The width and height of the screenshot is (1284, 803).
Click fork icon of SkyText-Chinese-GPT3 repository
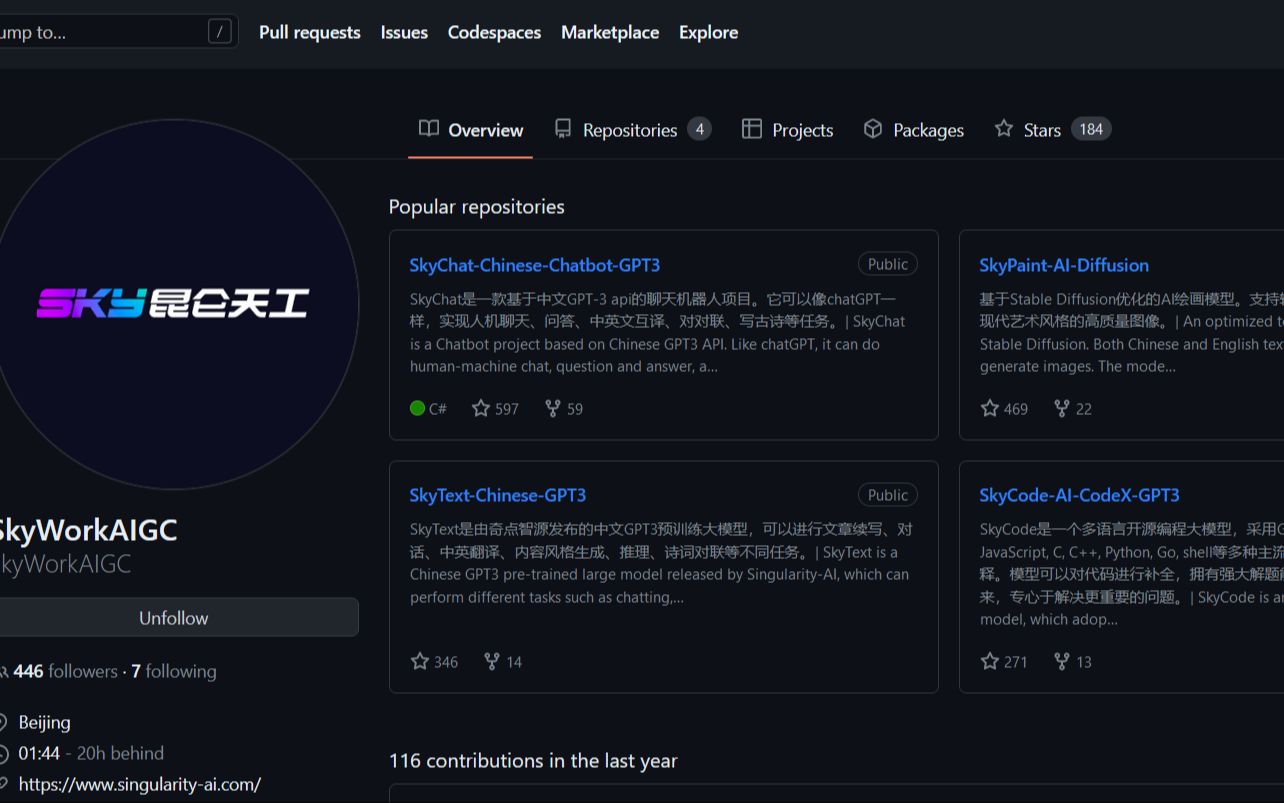[x=491, y=661]
